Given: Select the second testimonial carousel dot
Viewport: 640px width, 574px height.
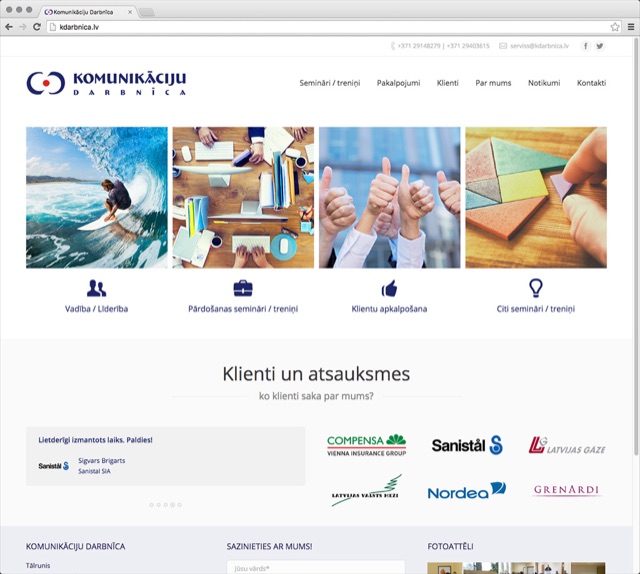Looking at the screenshot, I should [158, 505].
